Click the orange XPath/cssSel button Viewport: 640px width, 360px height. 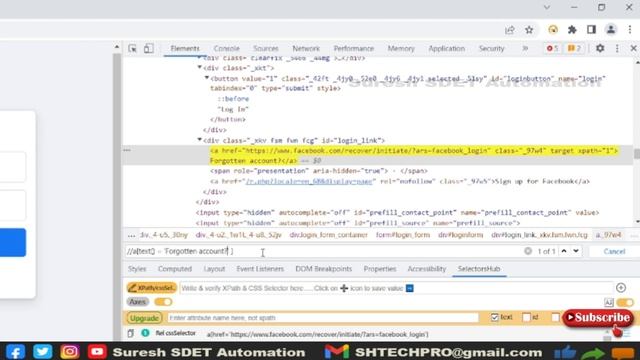click(151, 288)
